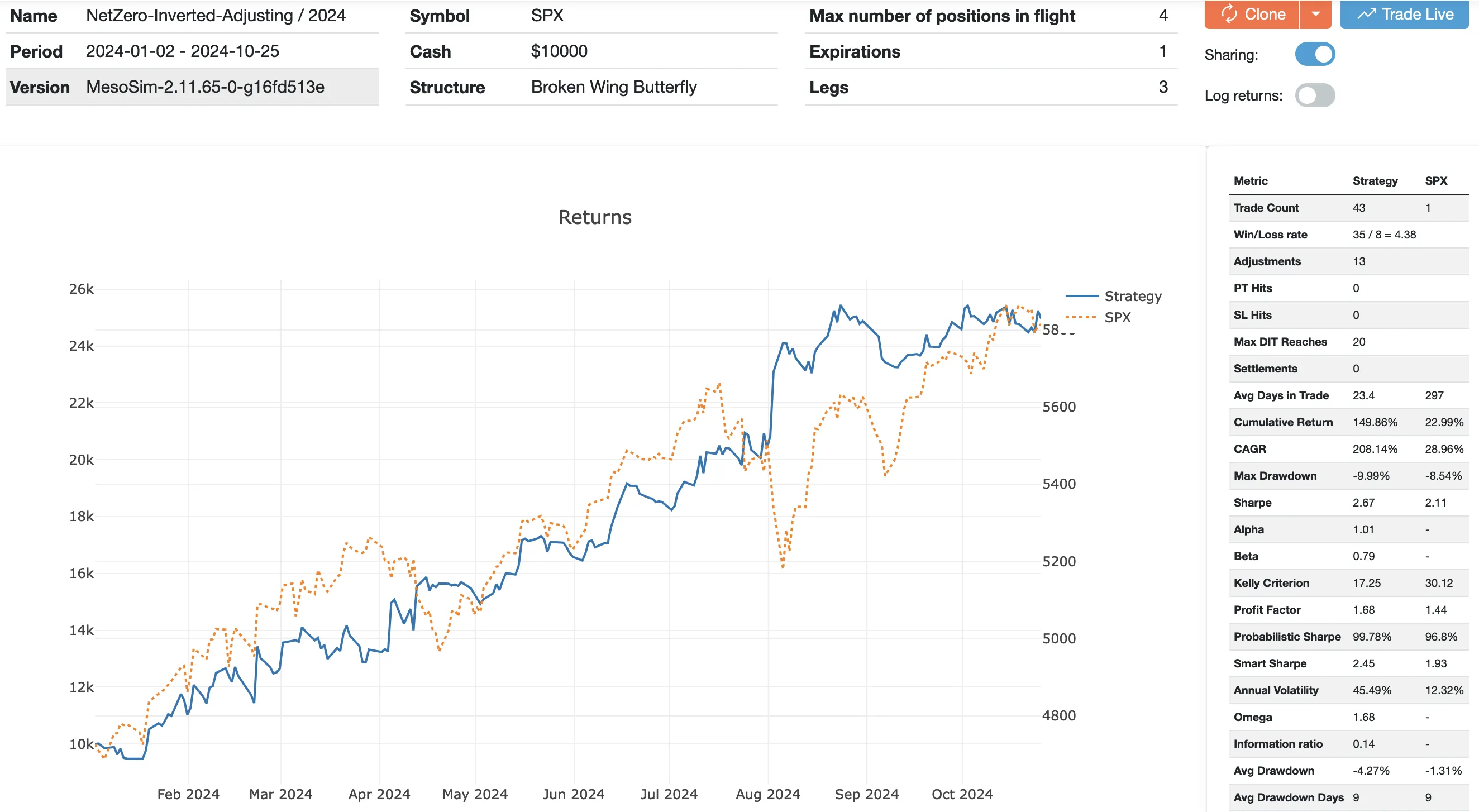Click the Metric column header
Image resolution: width=1479 pixels, height=812 pixels.
(x=1251, y=181)
